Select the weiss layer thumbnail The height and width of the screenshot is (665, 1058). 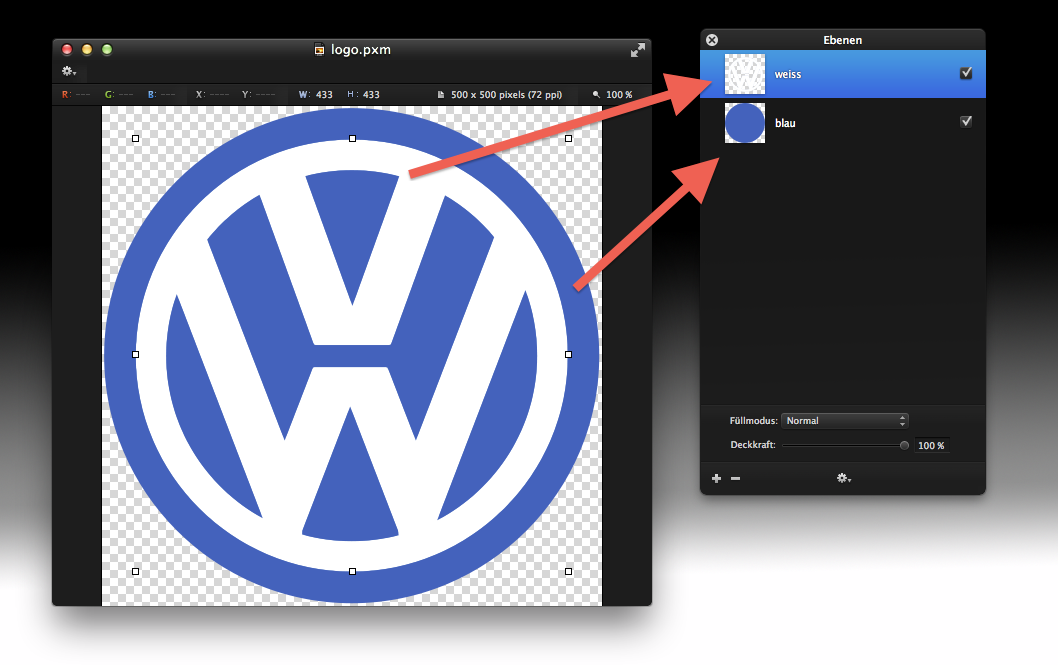coord(745,74)
